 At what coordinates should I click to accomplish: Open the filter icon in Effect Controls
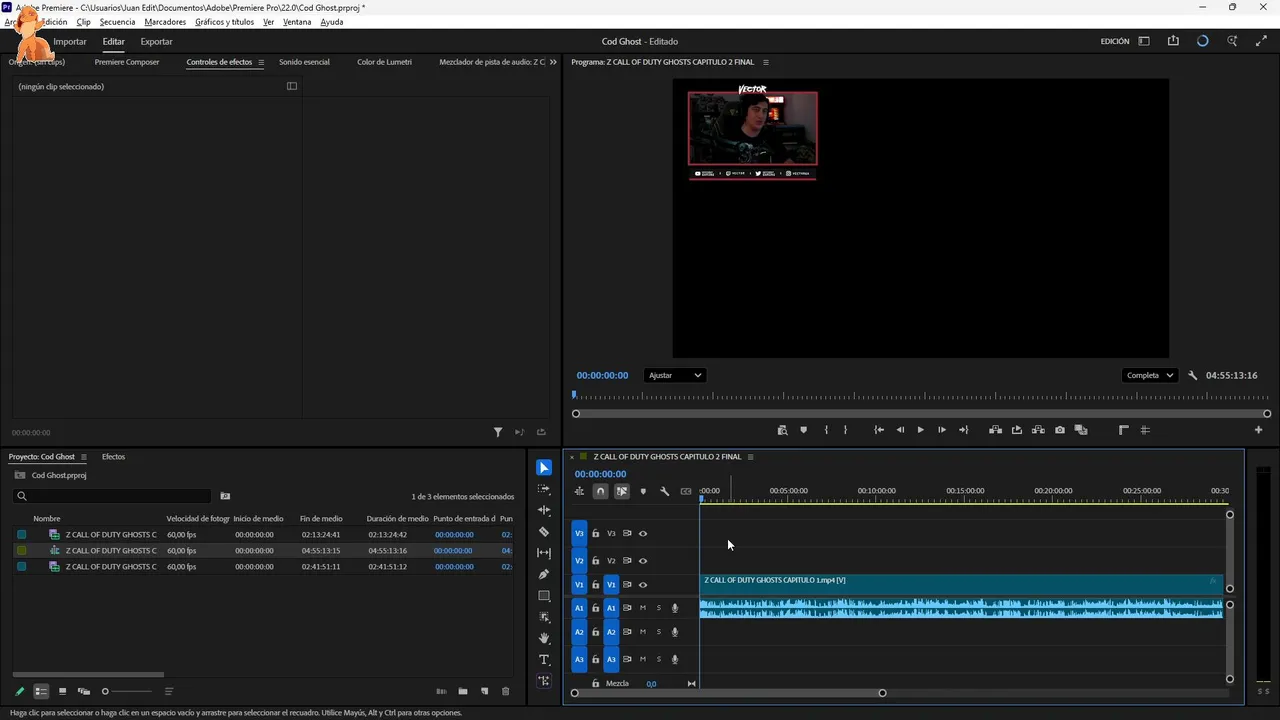498,432
